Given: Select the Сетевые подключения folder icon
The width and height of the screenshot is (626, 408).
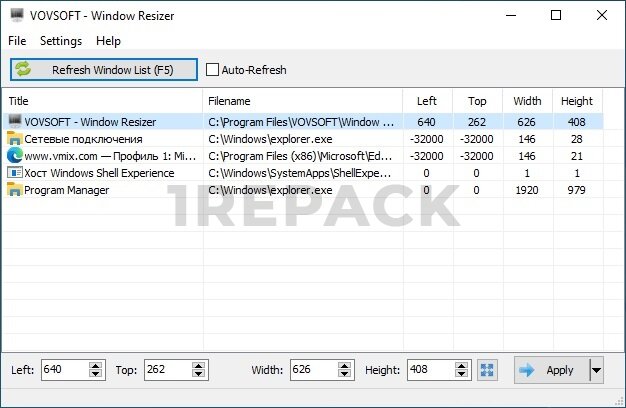Looking at the screenshot, I should [14, 139].
